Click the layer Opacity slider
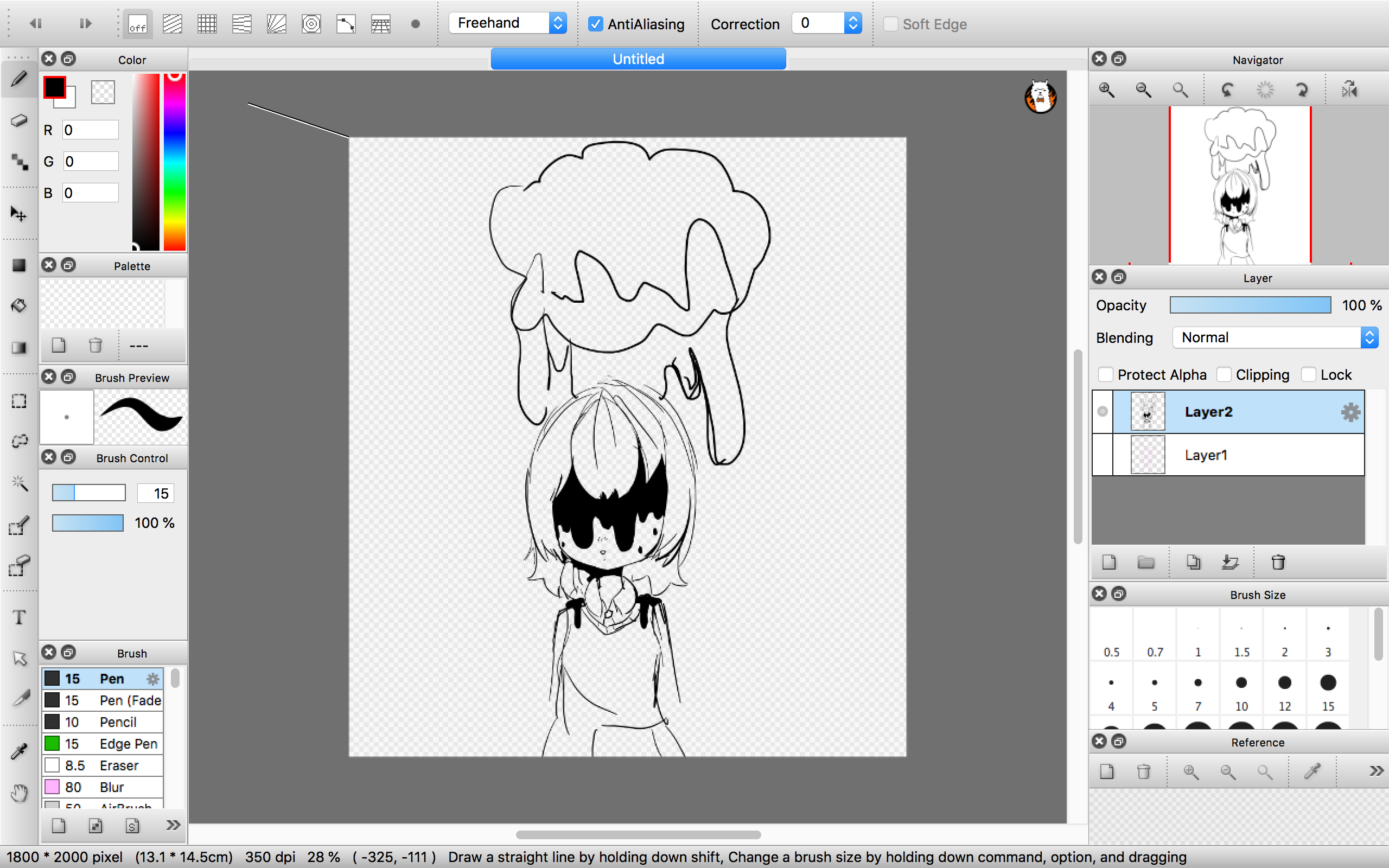The height and width of the screenshot is (868, 1389). pyautogui.click(x=1250, y=305)
